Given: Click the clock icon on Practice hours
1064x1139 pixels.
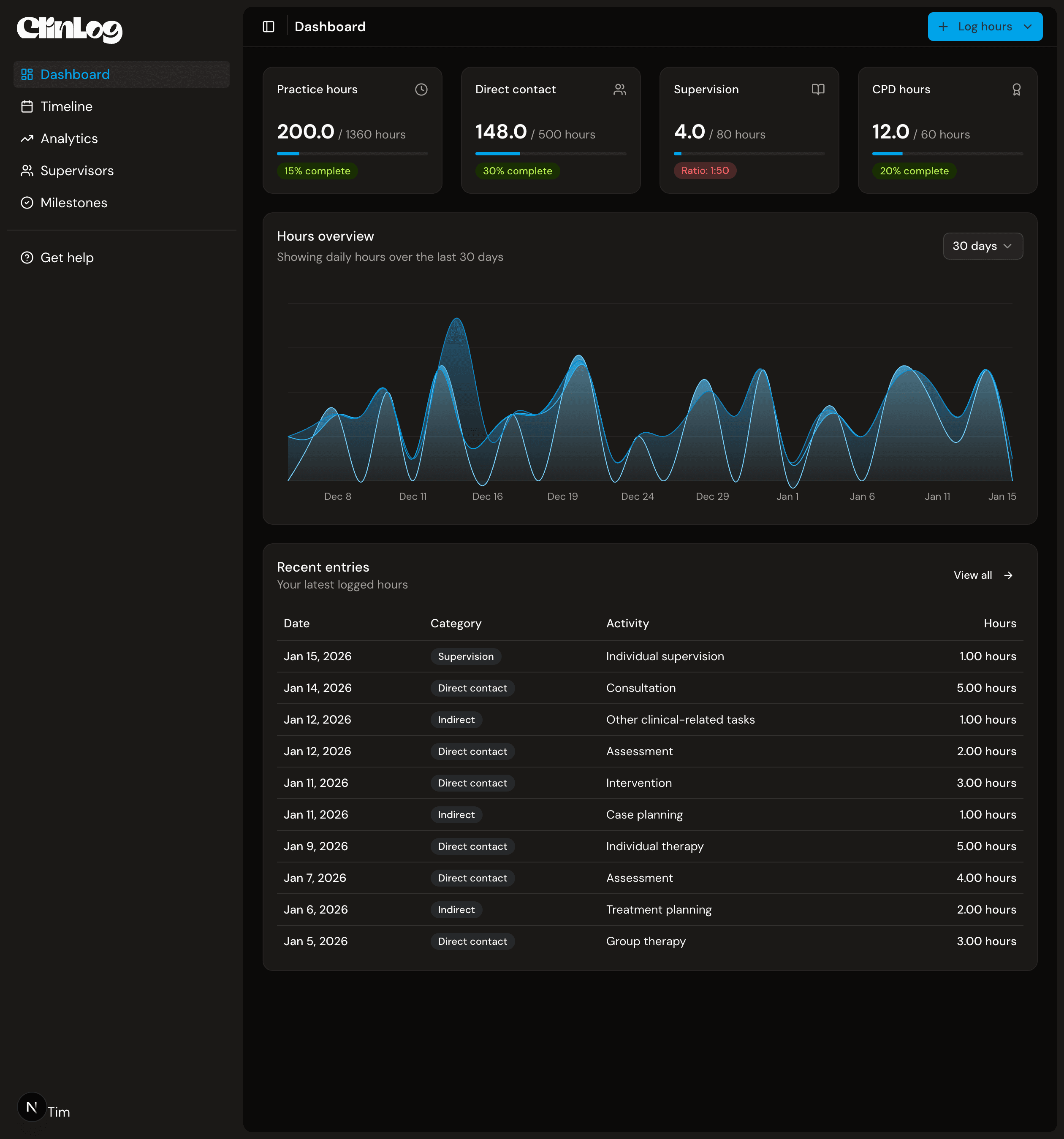Looking at the screenshot, I should (x=421, y=89).
